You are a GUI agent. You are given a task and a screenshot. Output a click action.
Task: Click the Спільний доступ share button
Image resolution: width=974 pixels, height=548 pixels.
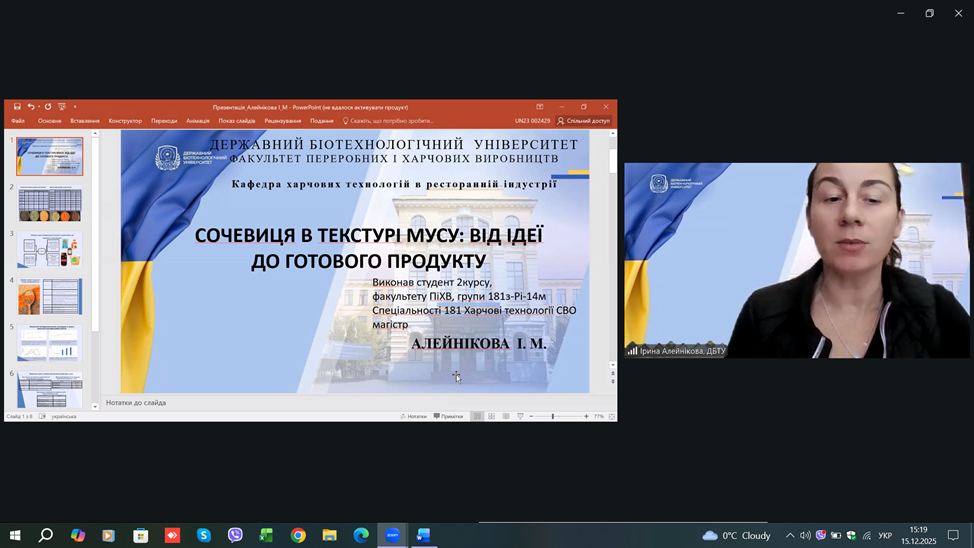pos(584,121)
